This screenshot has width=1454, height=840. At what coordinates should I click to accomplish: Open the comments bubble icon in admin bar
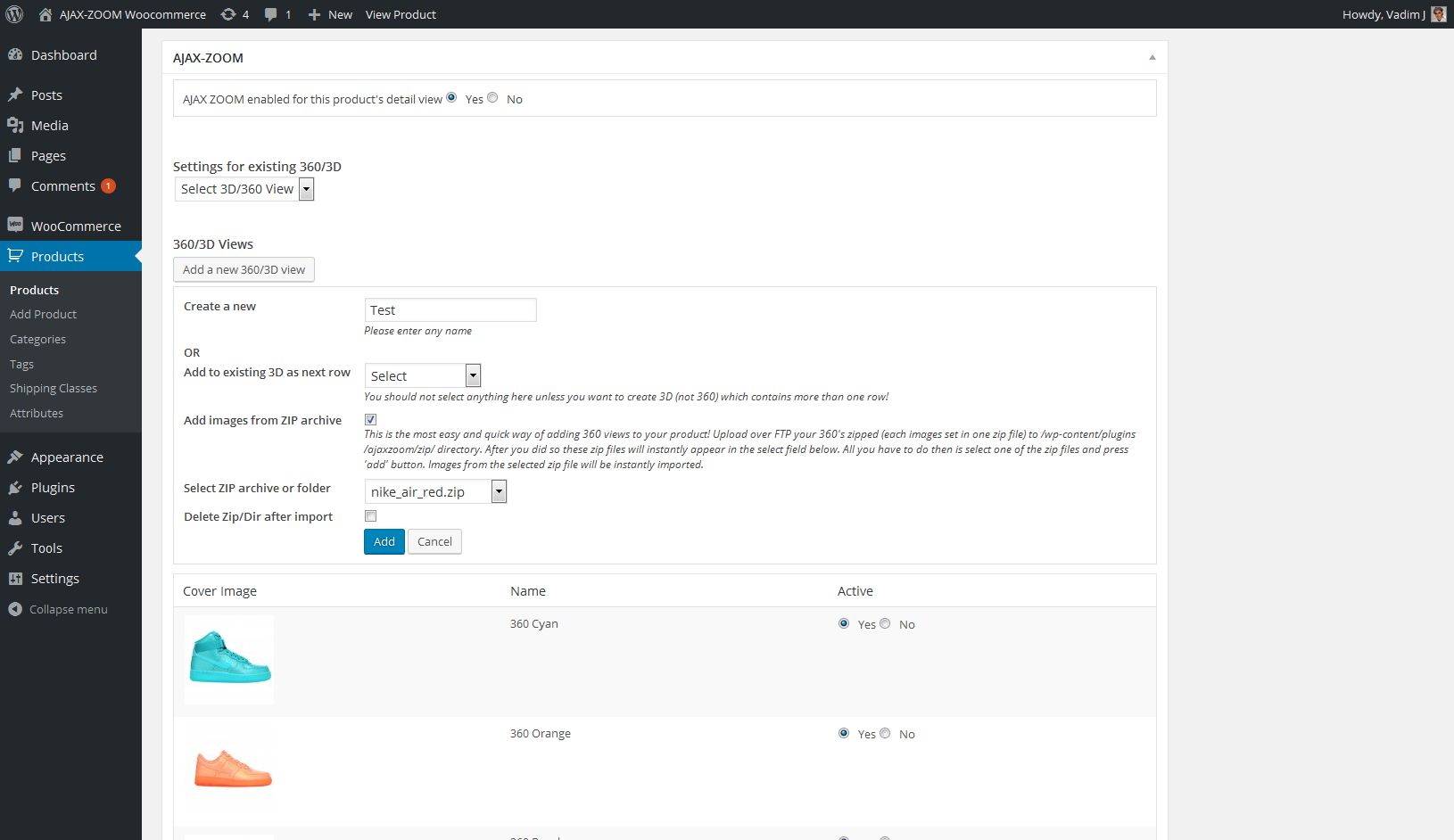pos(271,14)
